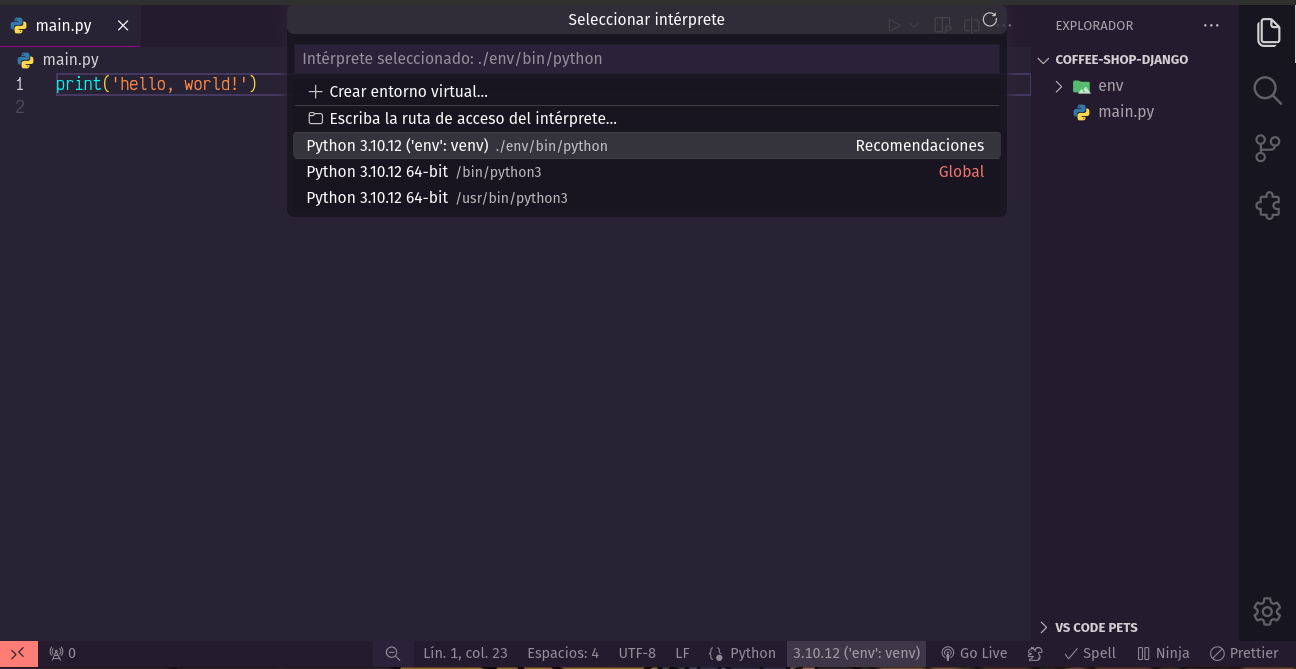Screen dimensions: 1296x669
Task: Toggle Prettier formatter status item
Action: (1244, 653)
